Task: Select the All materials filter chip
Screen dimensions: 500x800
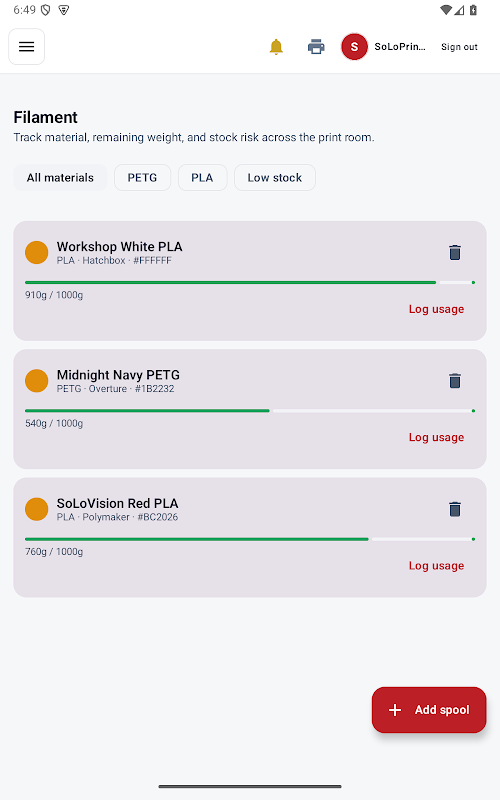Action: tap(60, 178)
